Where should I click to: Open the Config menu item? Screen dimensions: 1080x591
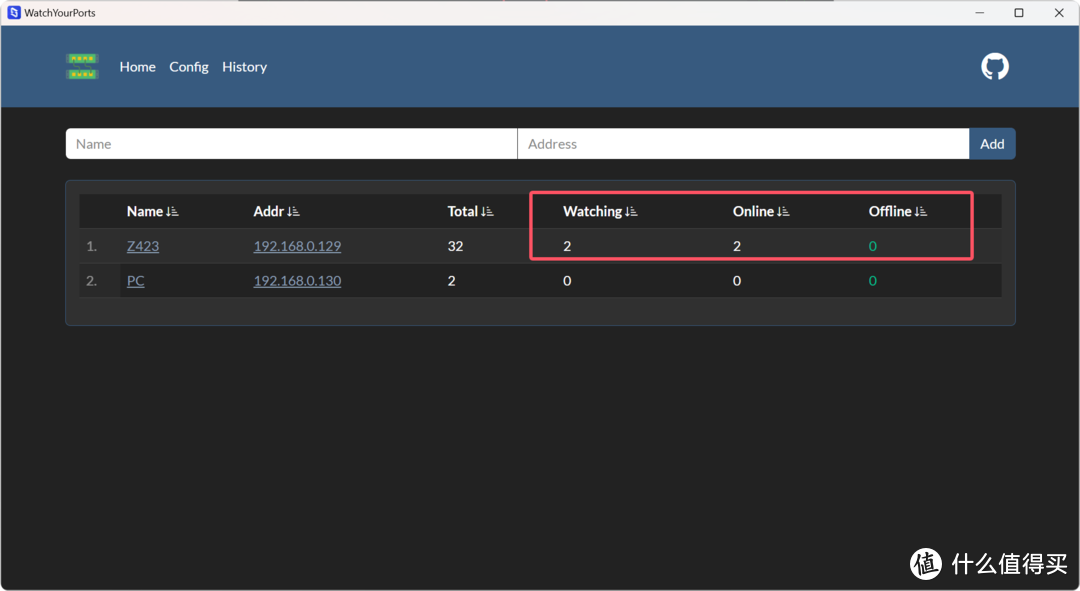click(188, 67)
